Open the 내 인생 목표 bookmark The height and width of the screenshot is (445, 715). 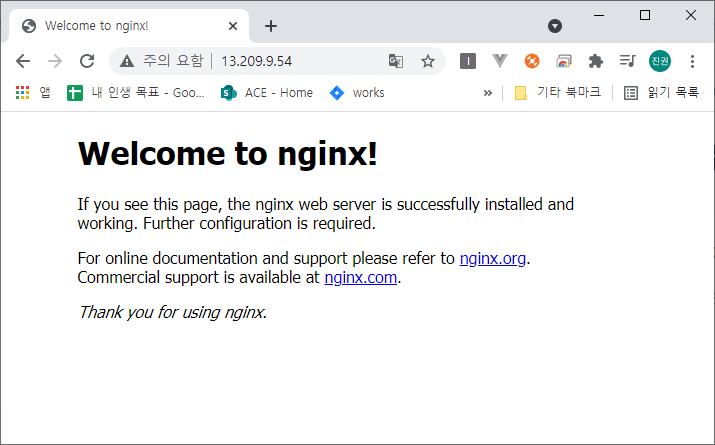pos(136,93)
